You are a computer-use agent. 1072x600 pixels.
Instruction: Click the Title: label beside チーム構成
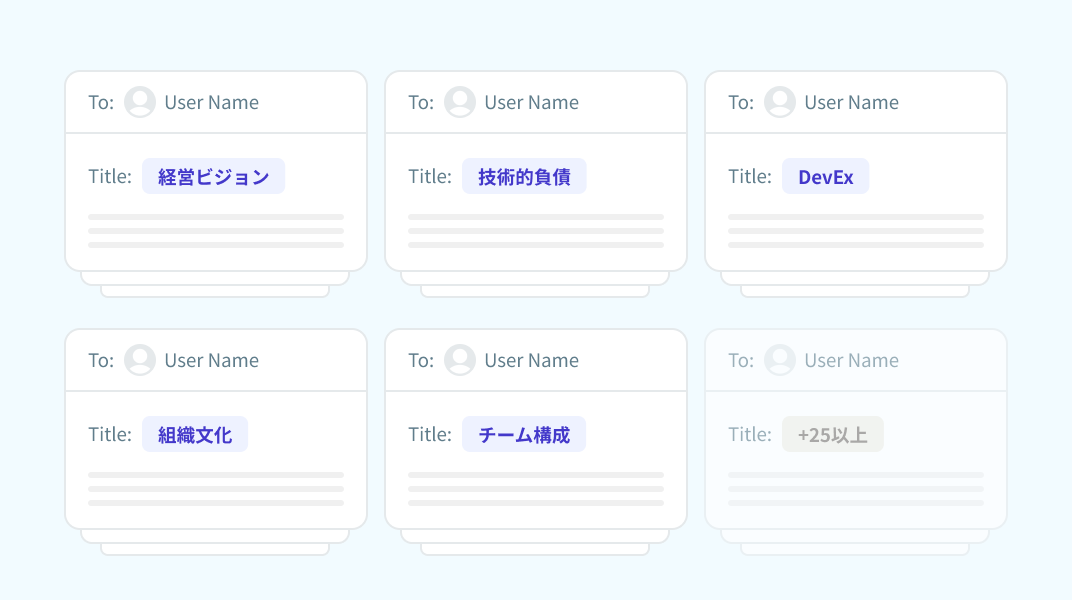click(430, 434)
